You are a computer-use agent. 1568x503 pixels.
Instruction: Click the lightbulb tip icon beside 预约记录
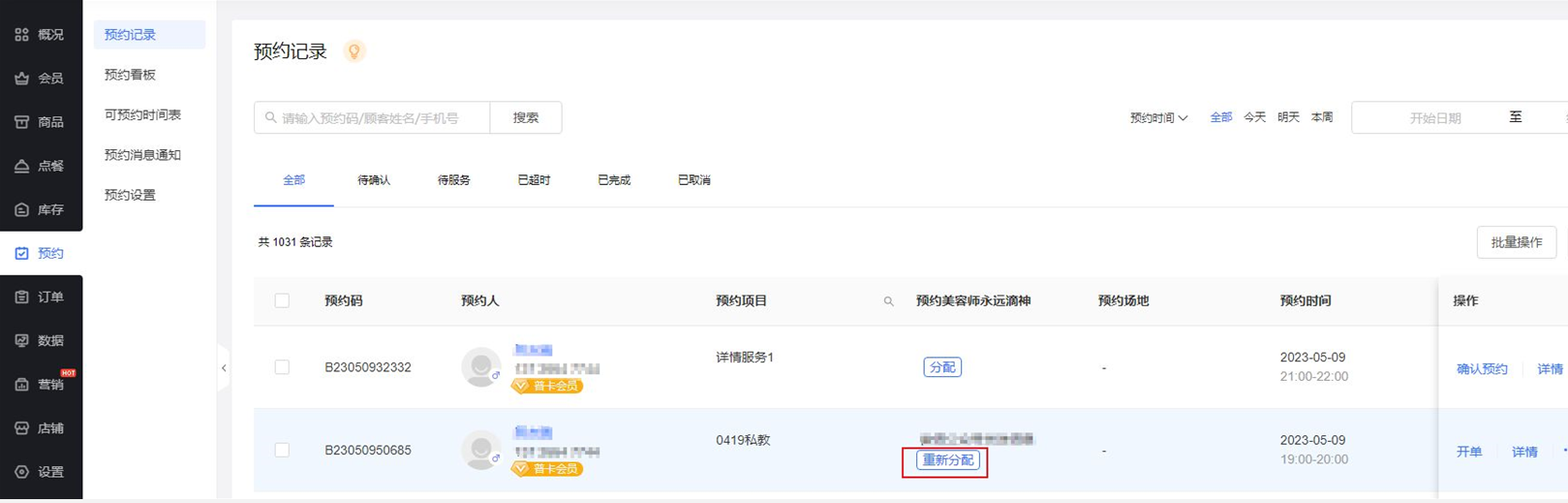pyautogui.click(x=354, y=51)
